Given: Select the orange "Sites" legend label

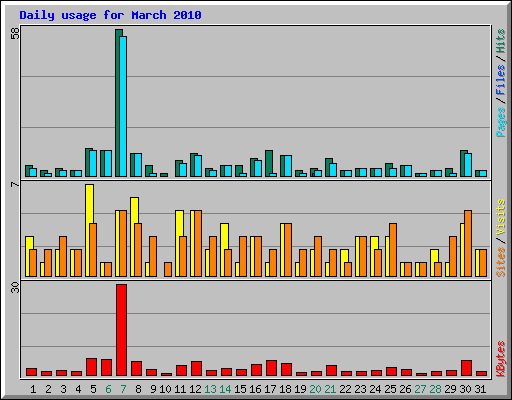Looking at the screenshot, I should [x=501, y=262].
